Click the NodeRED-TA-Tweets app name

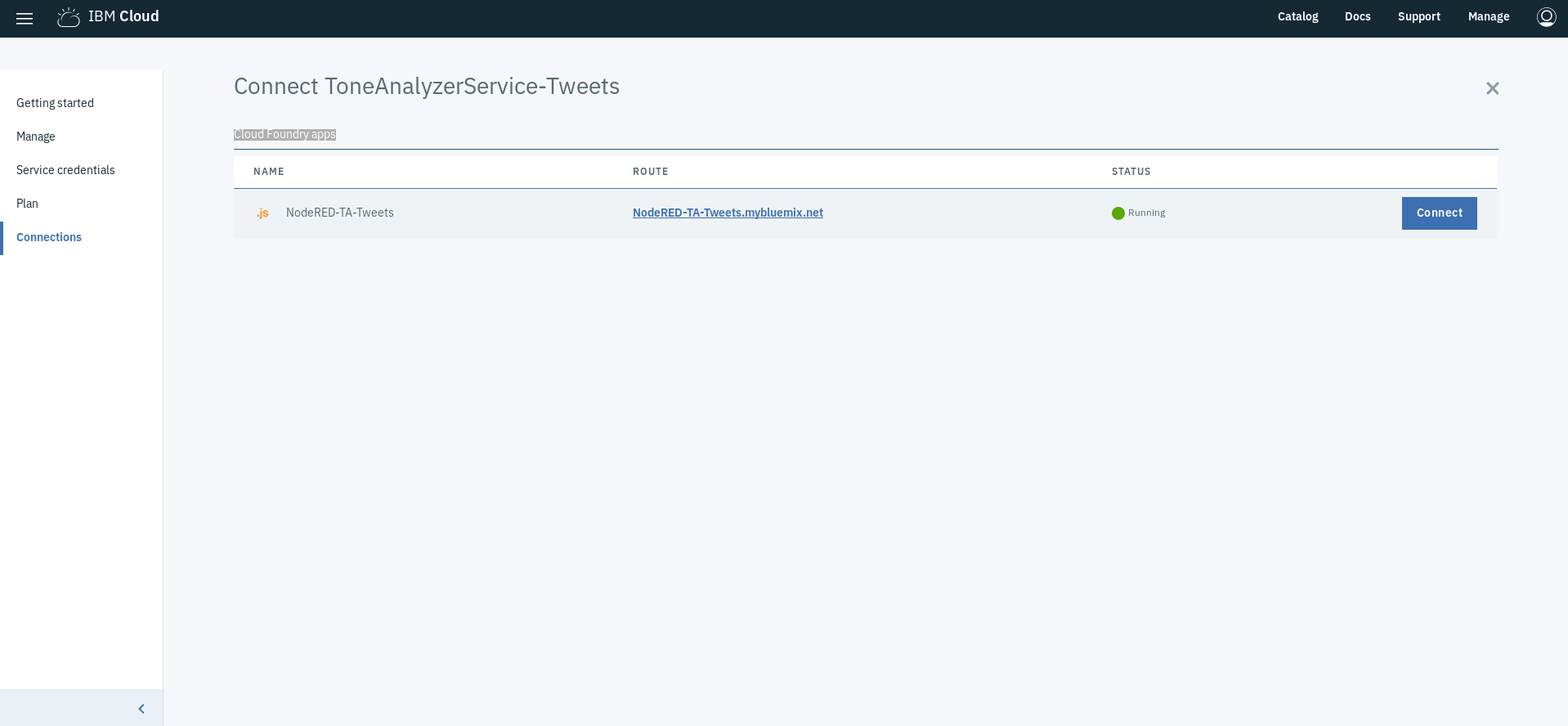(339, 213)
